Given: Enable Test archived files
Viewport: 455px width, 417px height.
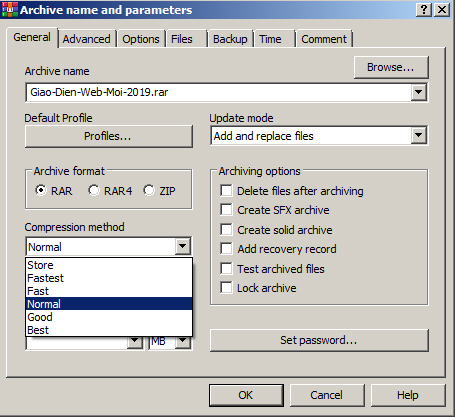Looking at the screenshot, I should (x=226, y=269).
